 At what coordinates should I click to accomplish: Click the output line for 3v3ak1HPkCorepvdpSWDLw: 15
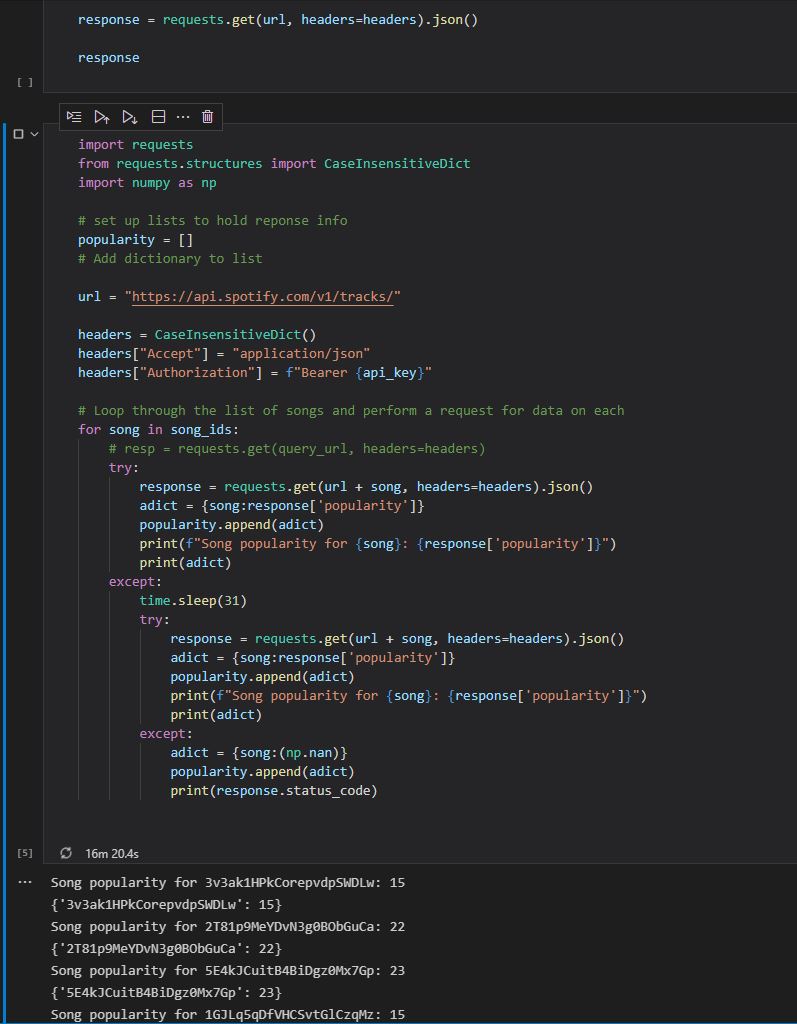(228, 882)
